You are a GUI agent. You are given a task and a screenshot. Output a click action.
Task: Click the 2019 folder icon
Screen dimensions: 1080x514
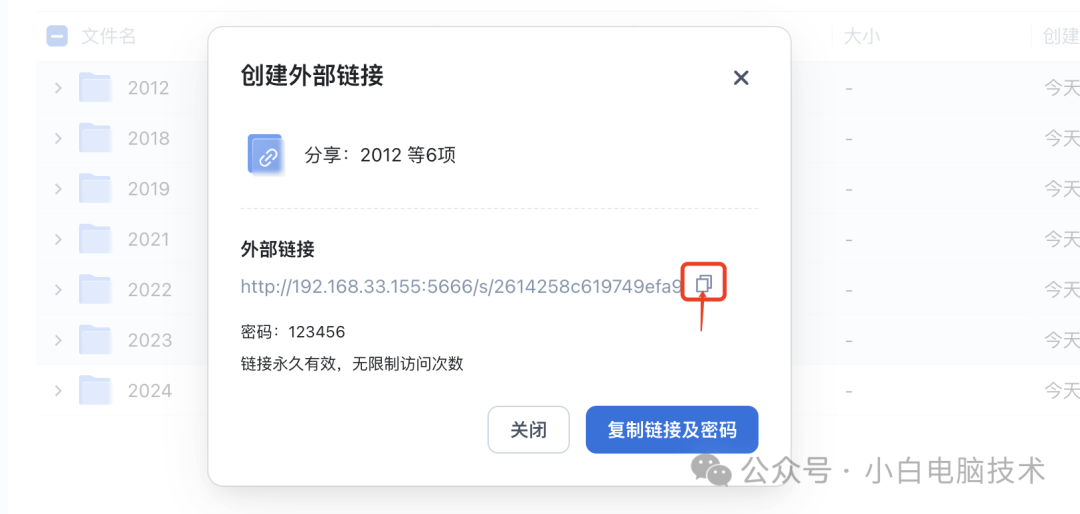[x=95, y=188]
